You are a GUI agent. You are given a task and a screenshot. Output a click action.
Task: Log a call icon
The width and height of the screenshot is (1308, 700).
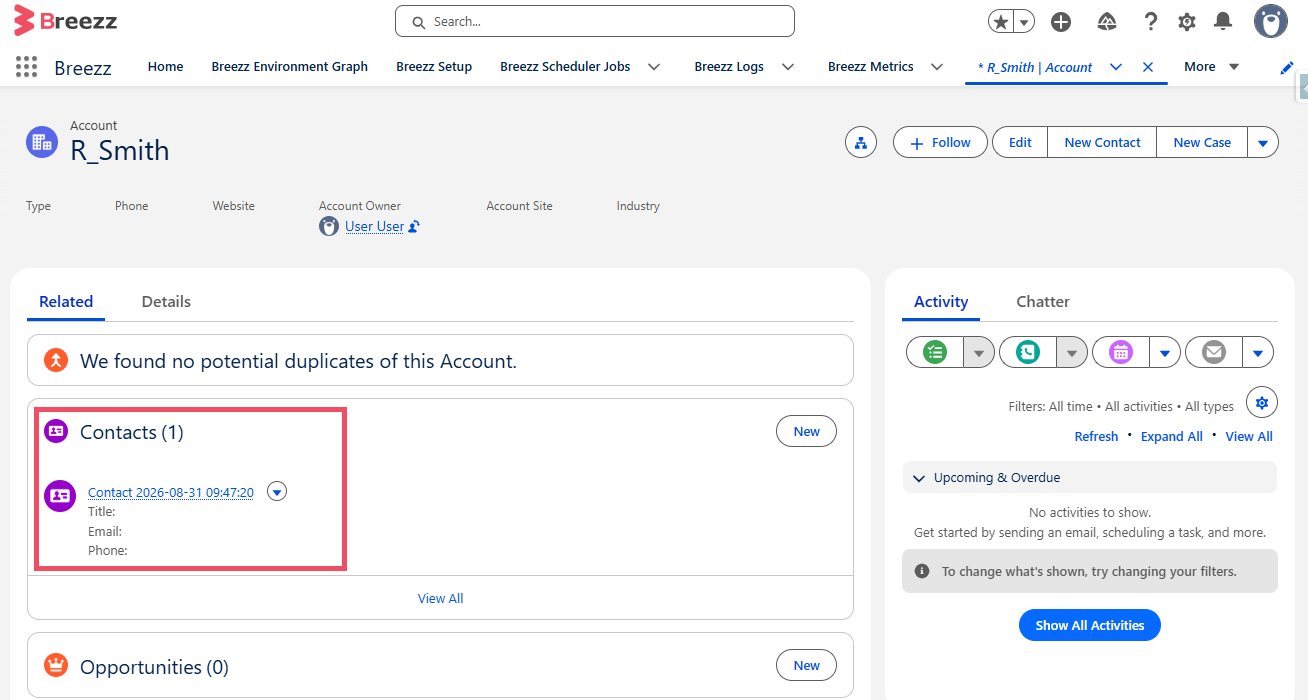click(1027, 352)
